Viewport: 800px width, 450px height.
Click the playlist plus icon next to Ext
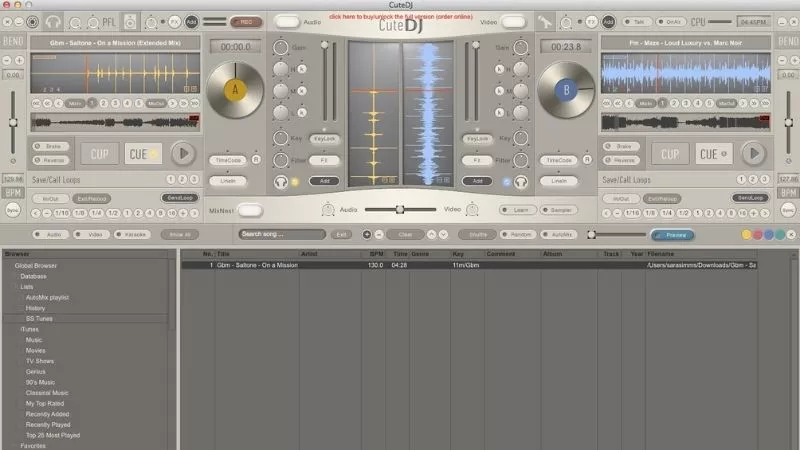click(x=366, y=234)
